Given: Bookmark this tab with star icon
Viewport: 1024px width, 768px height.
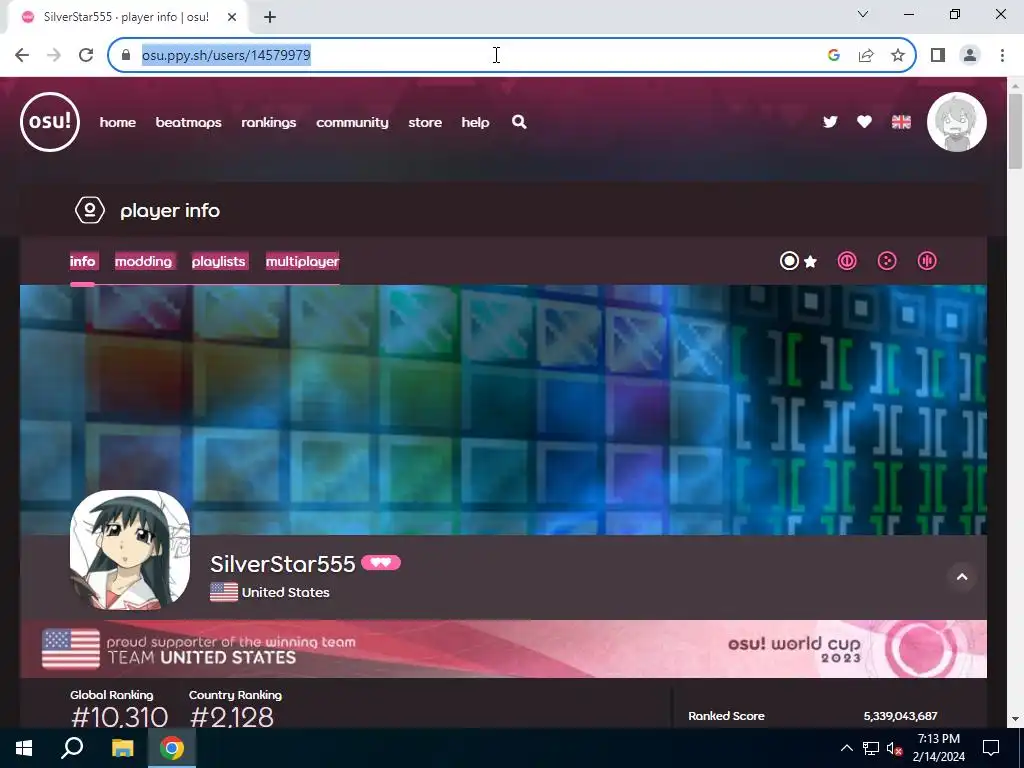Looking at the screenshot, I should tap(898, 55).
